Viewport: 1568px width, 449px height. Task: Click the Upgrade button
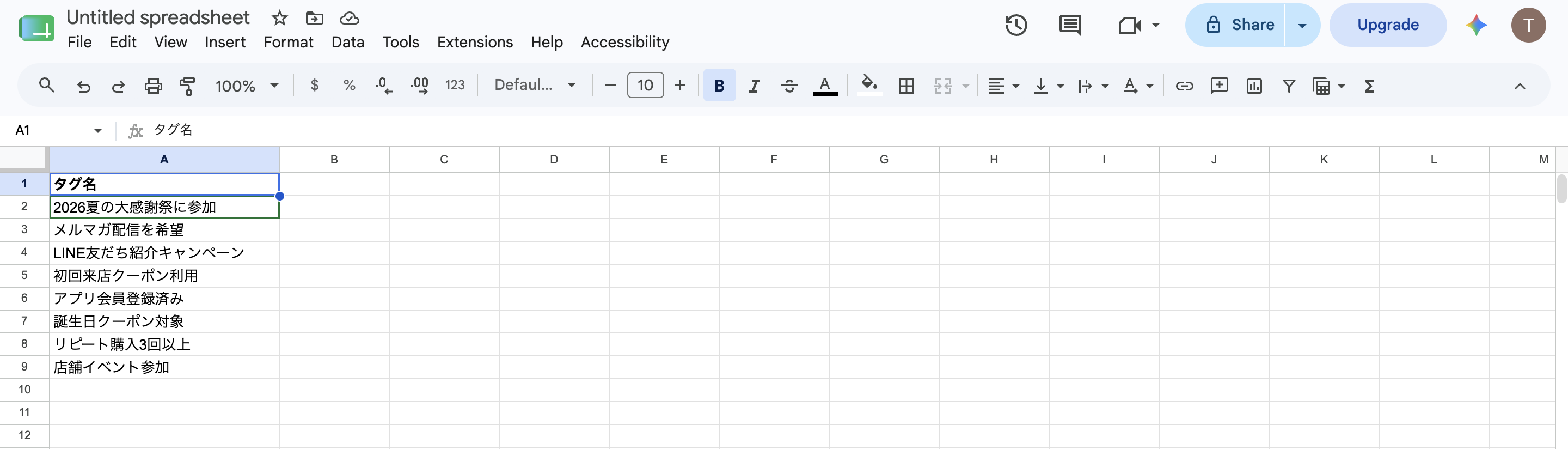tap(1388, 25)
